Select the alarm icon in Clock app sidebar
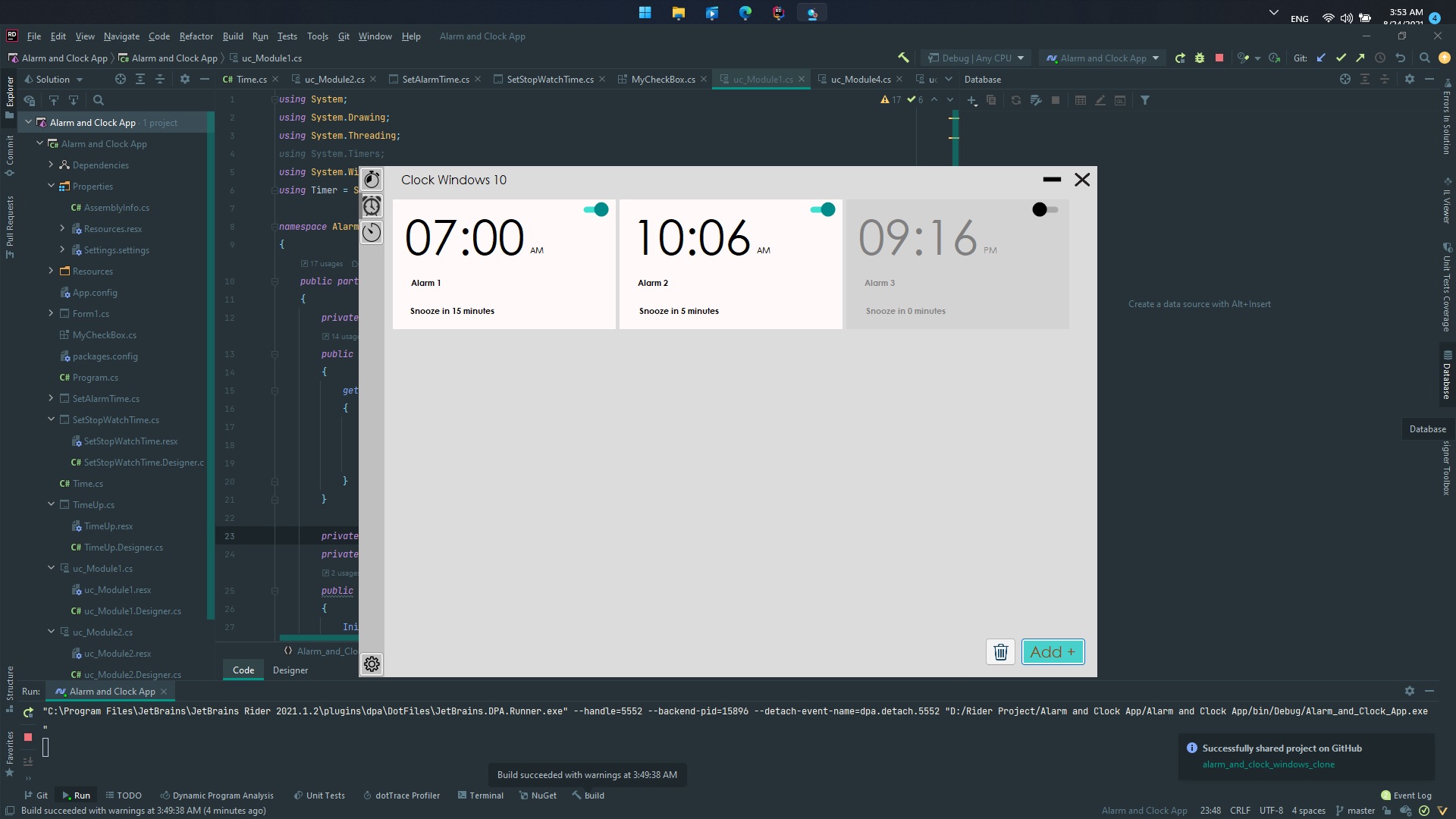 coord(372,206)
